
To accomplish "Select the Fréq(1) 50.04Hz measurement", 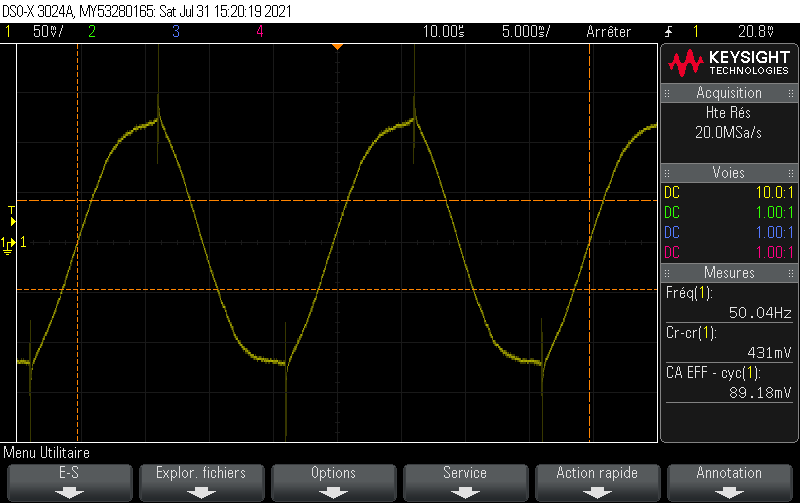I will tap(729, 303).
